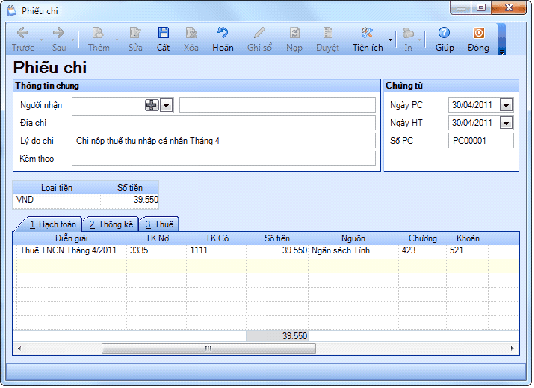Click the Kèm theo field
Image resolution: width=534 pixels, height=388 pixels.
223,158
